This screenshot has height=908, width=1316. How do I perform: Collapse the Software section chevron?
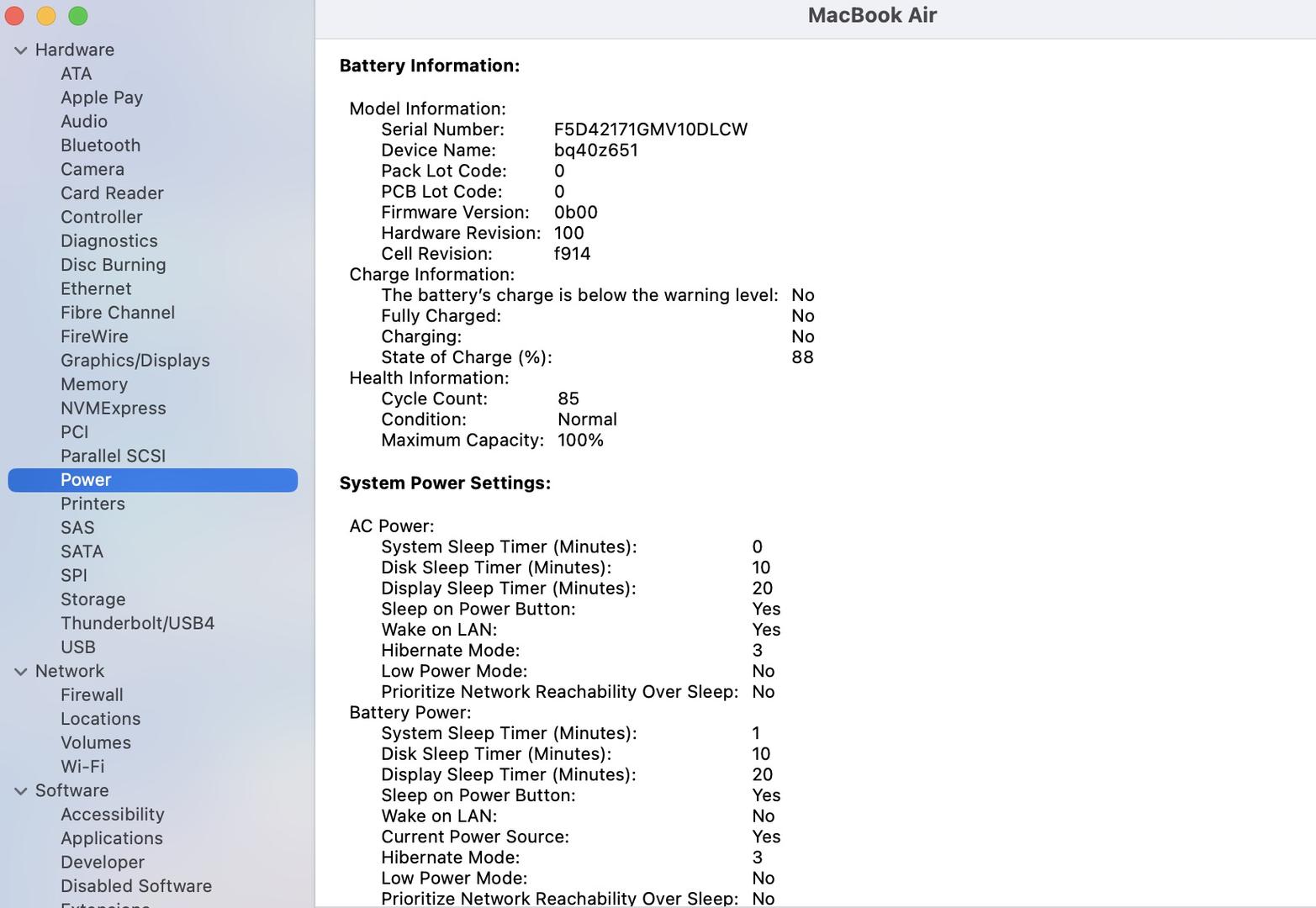(21, 791)
